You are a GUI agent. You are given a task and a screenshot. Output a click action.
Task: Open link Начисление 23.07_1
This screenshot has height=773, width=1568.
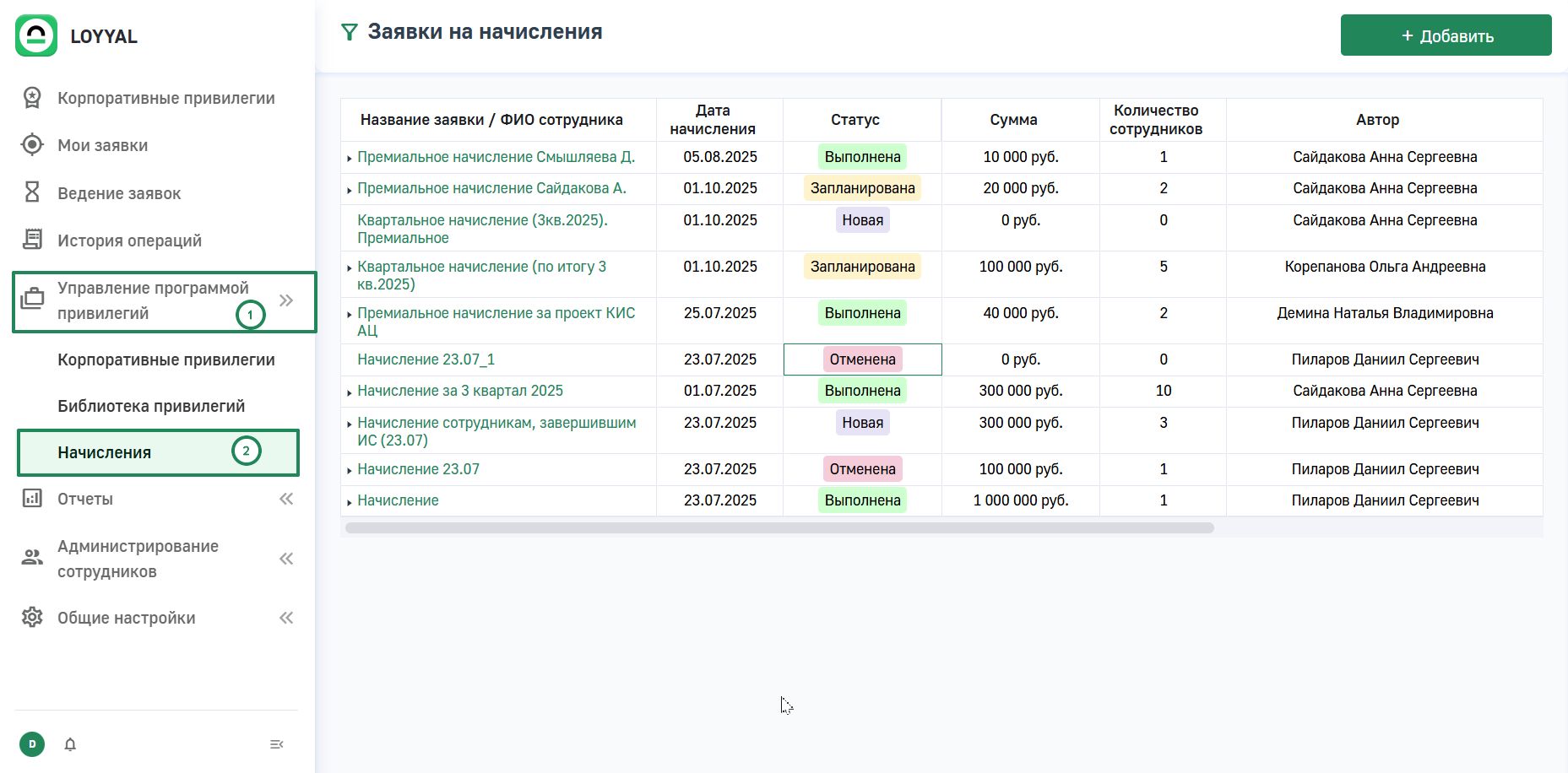tap(426, 359)
